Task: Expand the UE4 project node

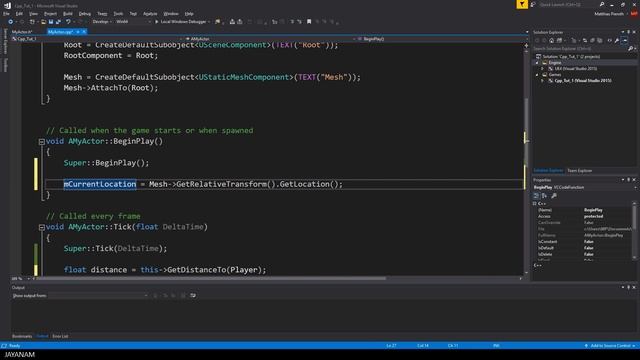Action: [x=542, y=69]
